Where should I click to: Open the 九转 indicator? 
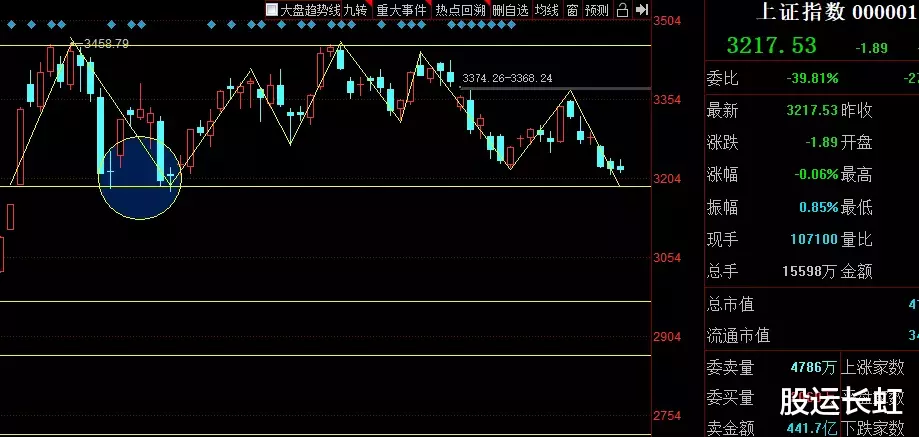pyautogui.click(x=355, y=10)
